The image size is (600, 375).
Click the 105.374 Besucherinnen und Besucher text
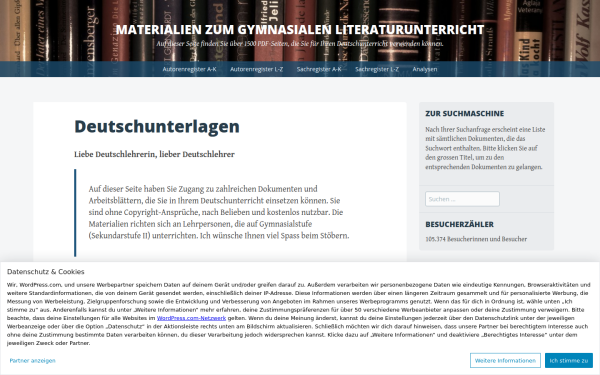pos(476,239)
